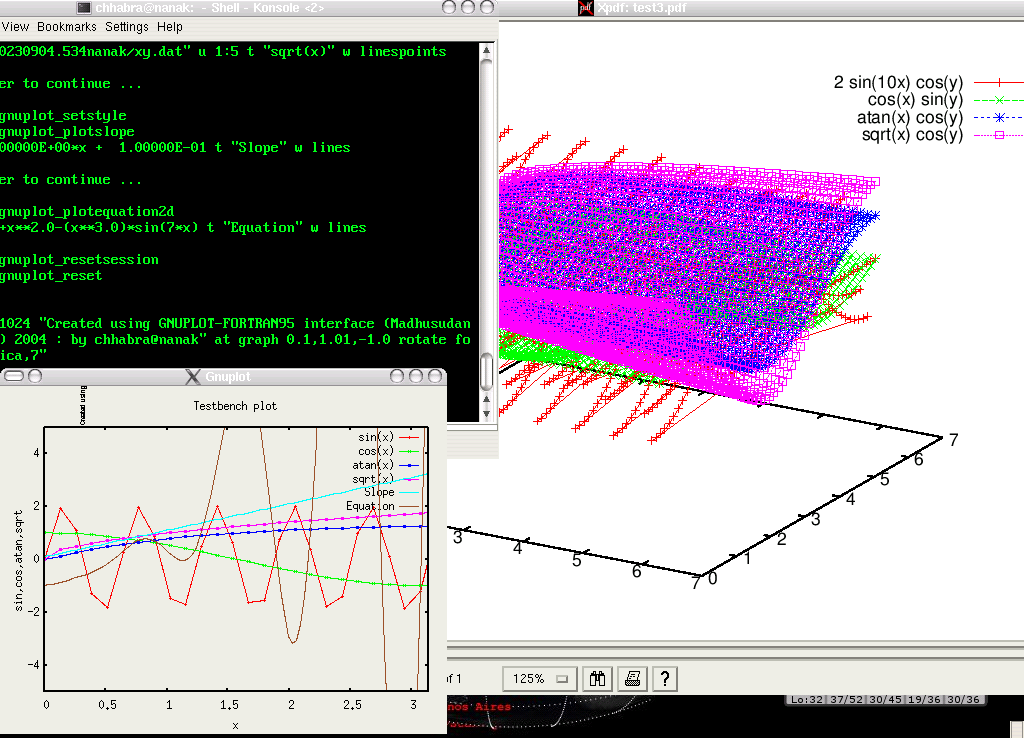Screen dimensions: 1024x738
Task: Open the question mark About button in Xpdf
Action: [665, 678]
